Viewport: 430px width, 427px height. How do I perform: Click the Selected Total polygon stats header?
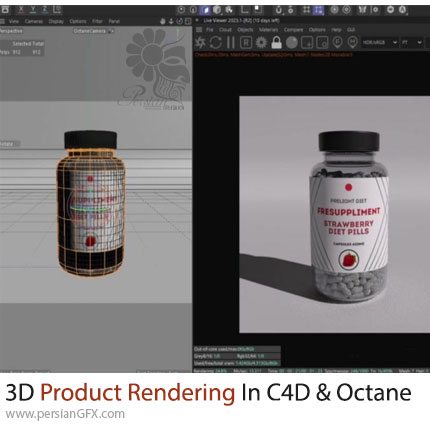[28, 44]
